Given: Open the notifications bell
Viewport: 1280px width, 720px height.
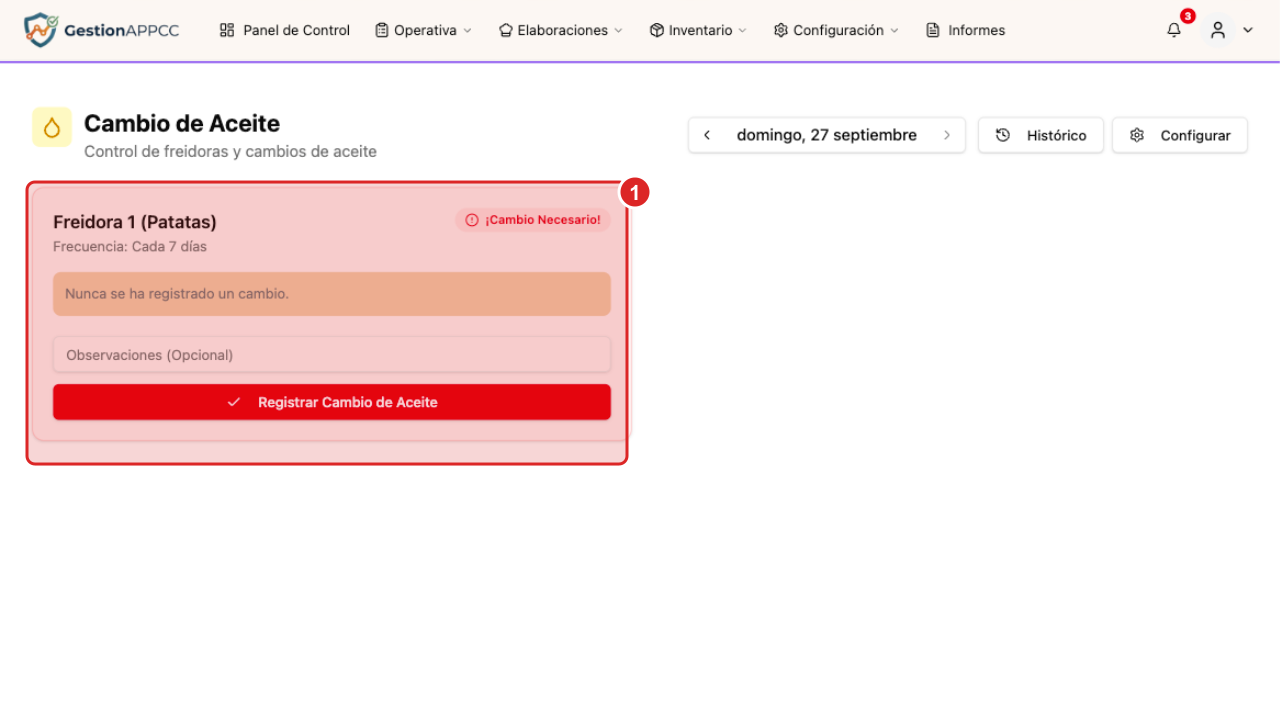Looking at the screenshot, I should pos(1174,30).
